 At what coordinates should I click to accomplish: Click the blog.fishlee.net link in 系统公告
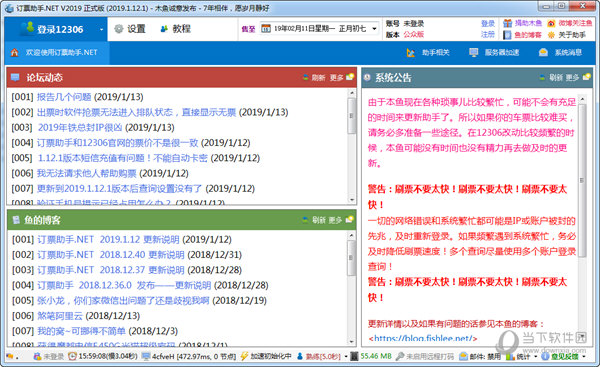pyautogui.click(x=423, y=338)
